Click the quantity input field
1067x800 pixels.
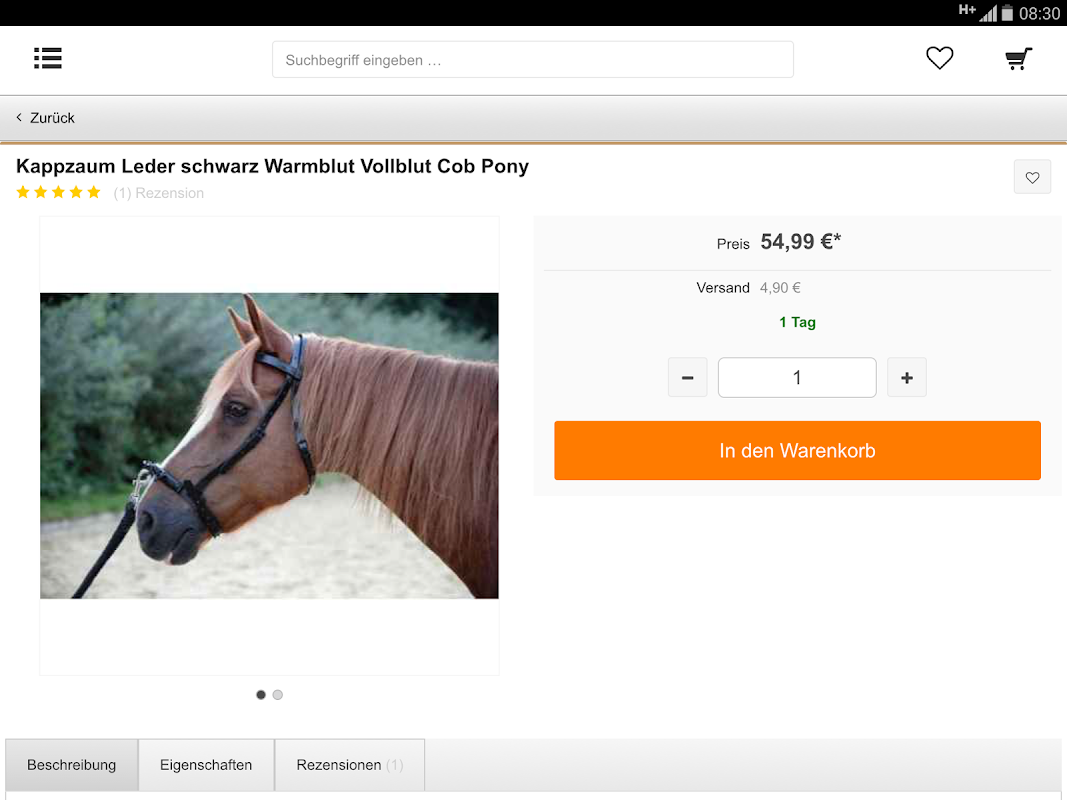(x=797, y=378)
